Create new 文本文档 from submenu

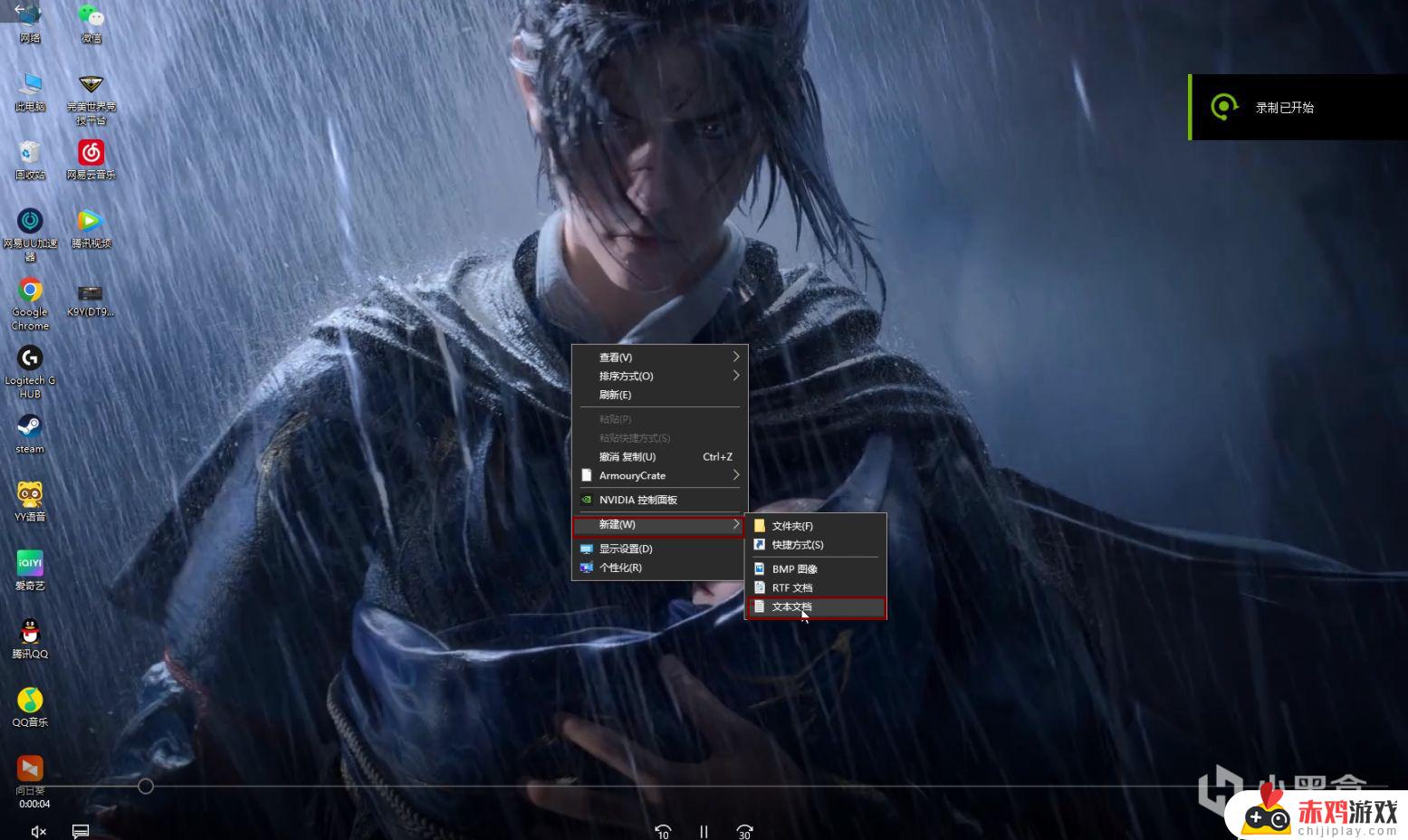click(x=816, y=607)
